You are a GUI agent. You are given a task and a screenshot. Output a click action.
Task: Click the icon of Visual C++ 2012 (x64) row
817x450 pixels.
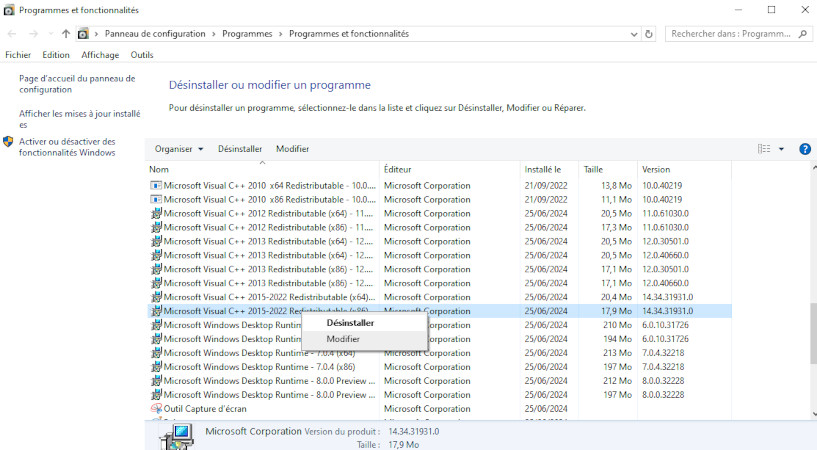156,214
